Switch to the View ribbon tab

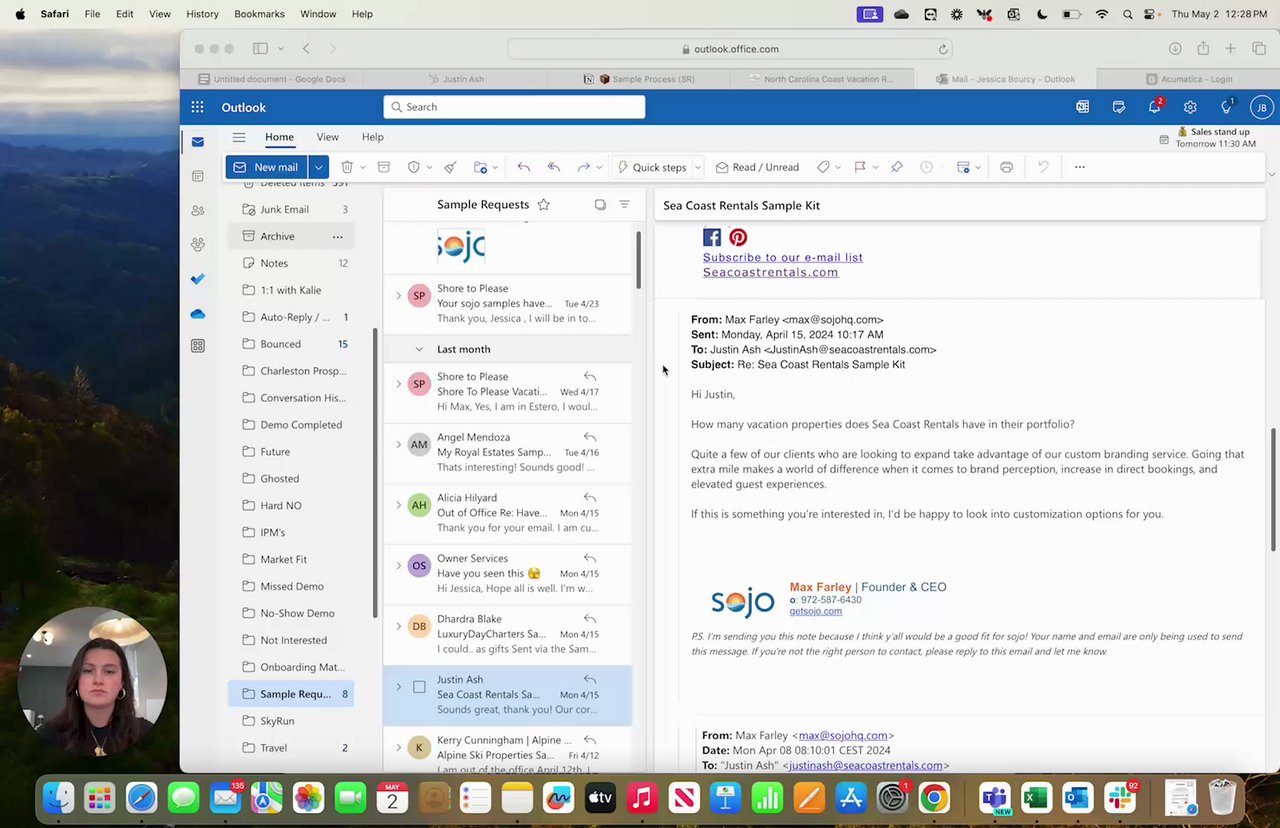click(x=327, y=137)
